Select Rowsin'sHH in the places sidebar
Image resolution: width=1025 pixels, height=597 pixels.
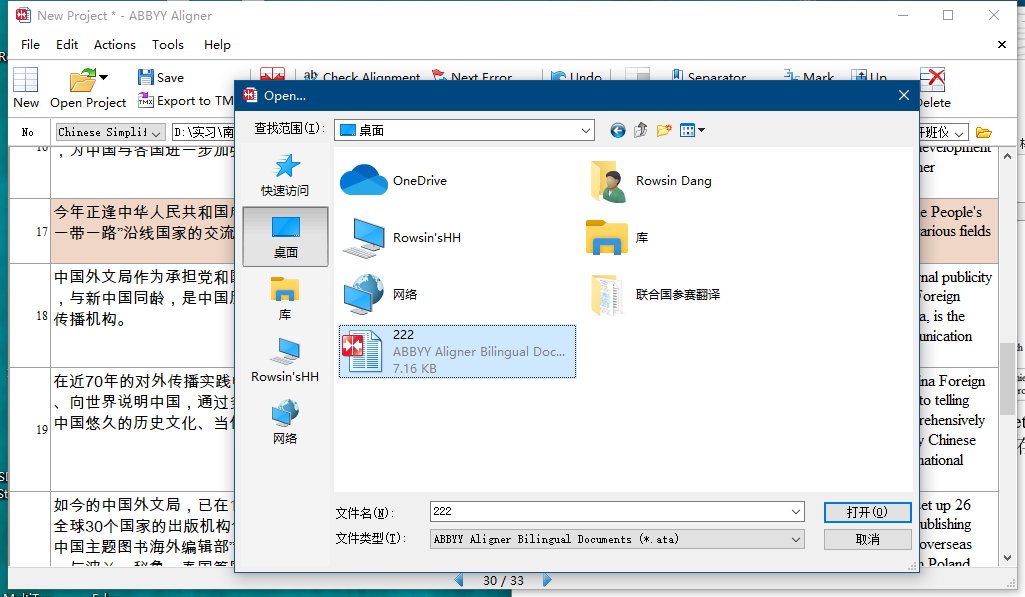click(x=285, y=360)
